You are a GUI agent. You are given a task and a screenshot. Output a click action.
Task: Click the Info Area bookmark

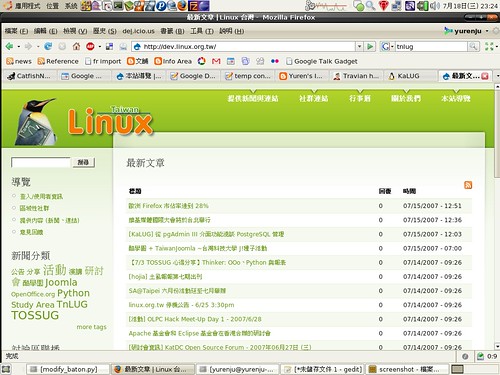[173, 61]
